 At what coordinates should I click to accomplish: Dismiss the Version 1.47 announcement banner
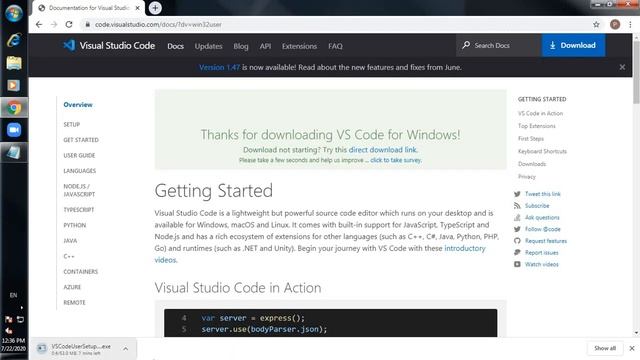622,67
